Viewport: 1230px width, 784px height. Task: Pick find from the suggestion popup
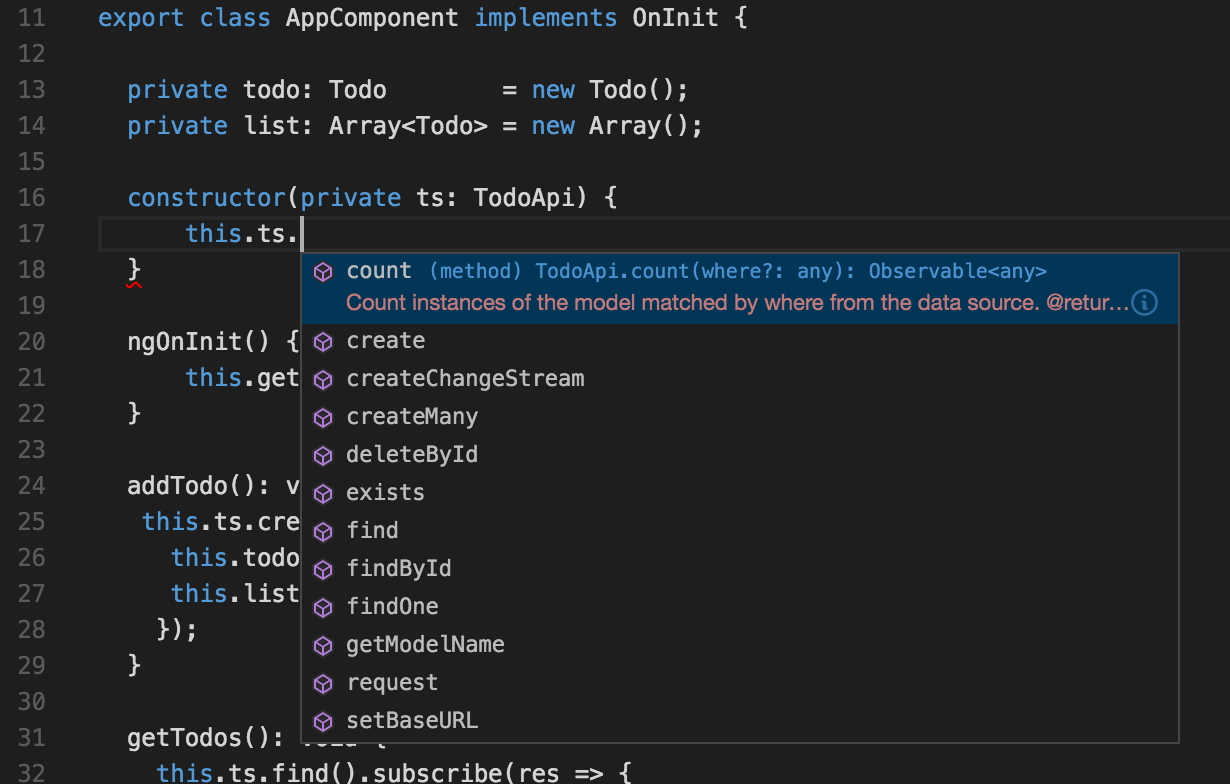click(x=372, y=530)
